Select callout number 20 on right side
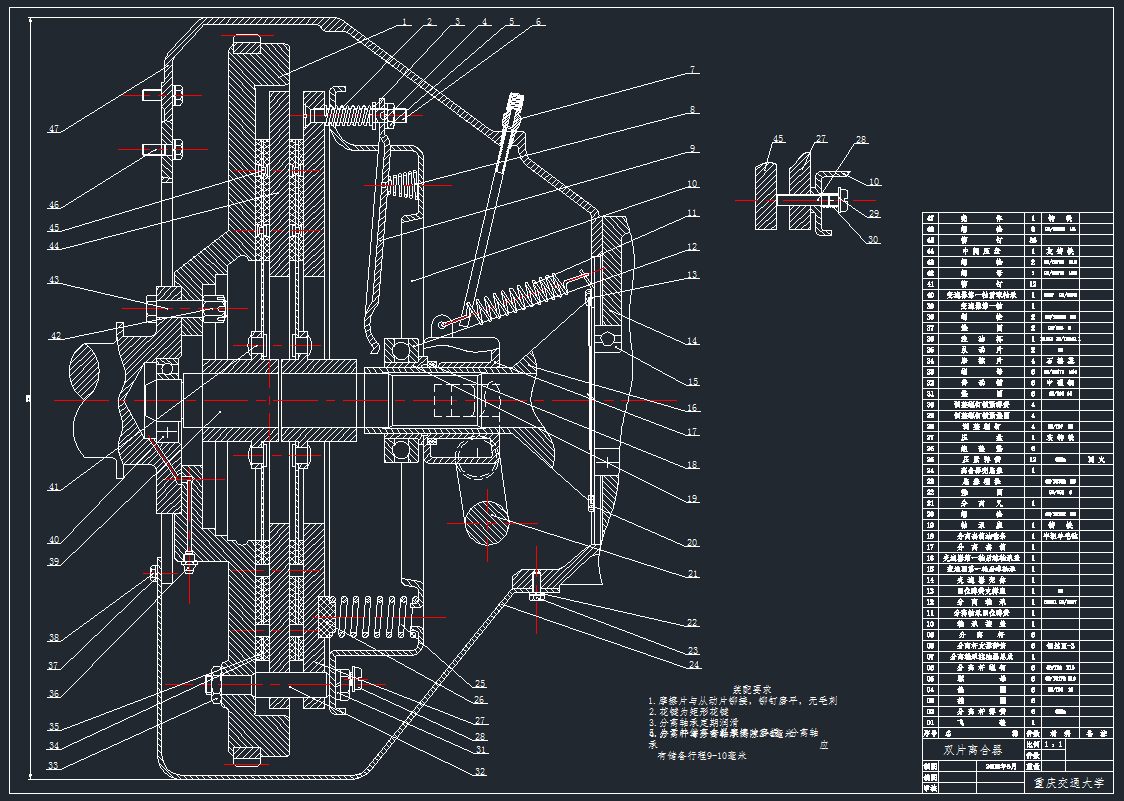This screenshot has width=1124, height=801. click(x=692, y=543)
